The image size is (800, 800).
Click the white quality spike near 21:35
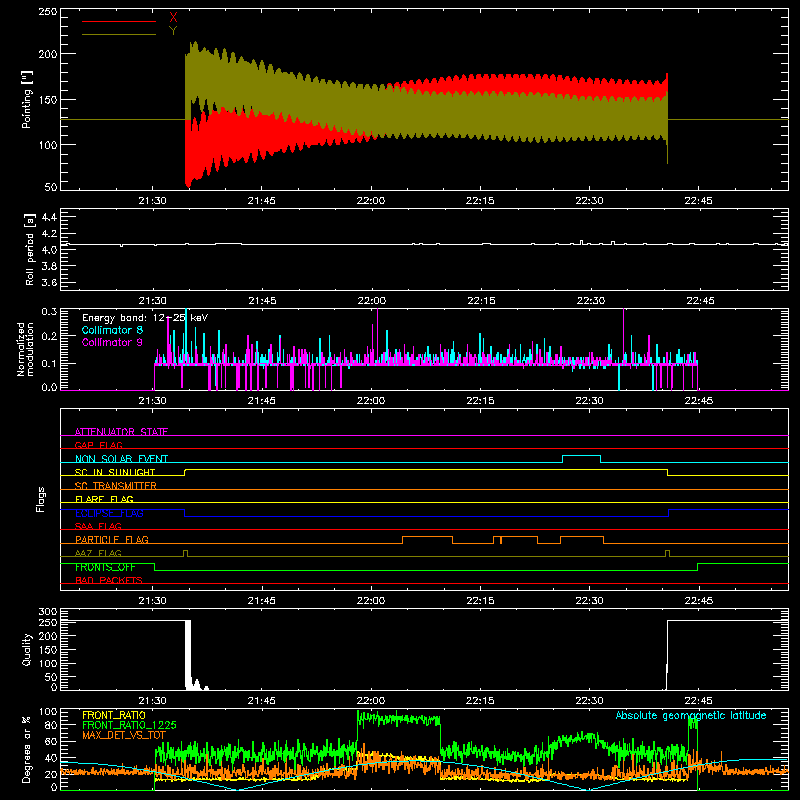[x=188, y=655]
